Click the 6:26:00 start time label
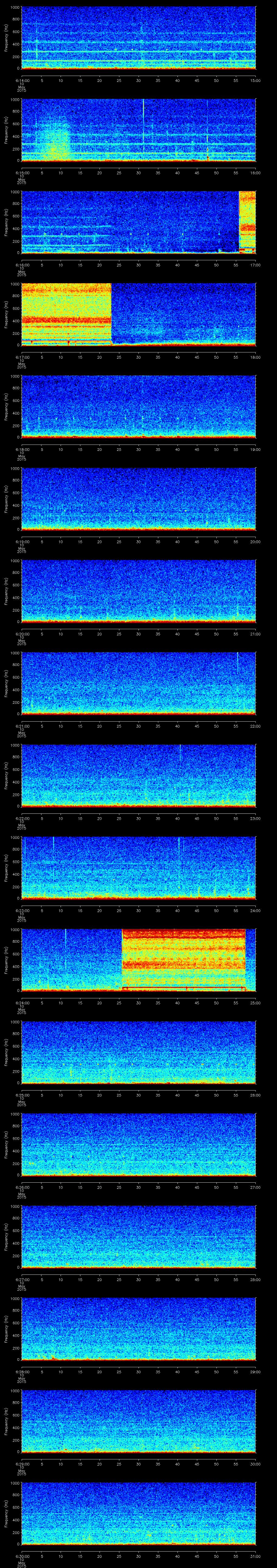This screenshot has width=277, height=1568. (x=22, y=1187)
